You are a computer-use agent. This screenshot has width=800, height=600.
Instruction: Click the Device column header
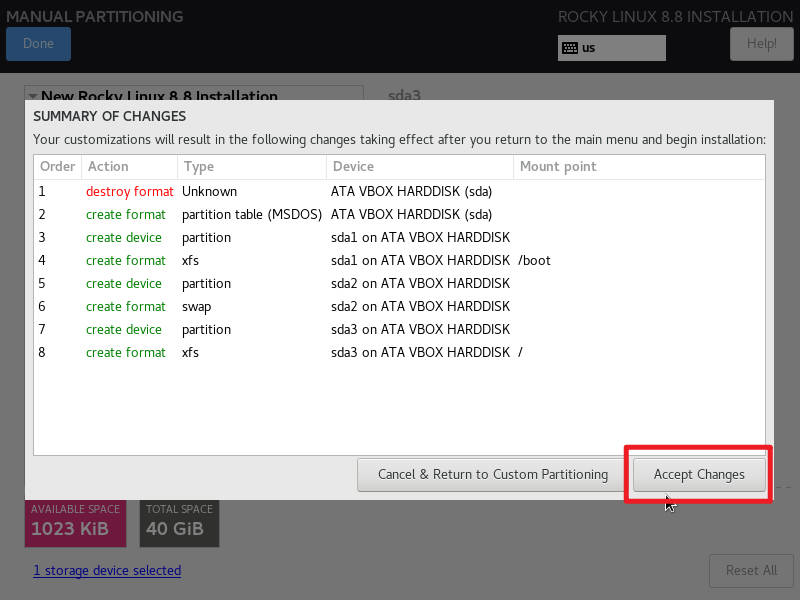tap(420, 167)
